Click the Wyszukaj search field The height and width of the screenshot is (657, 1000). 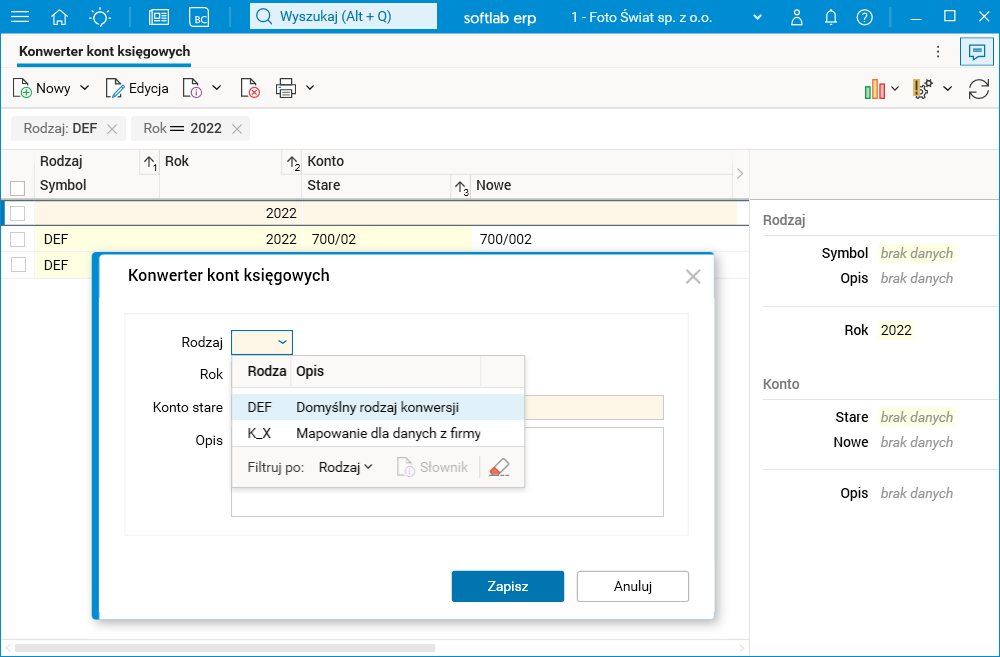tap(343, 17)
